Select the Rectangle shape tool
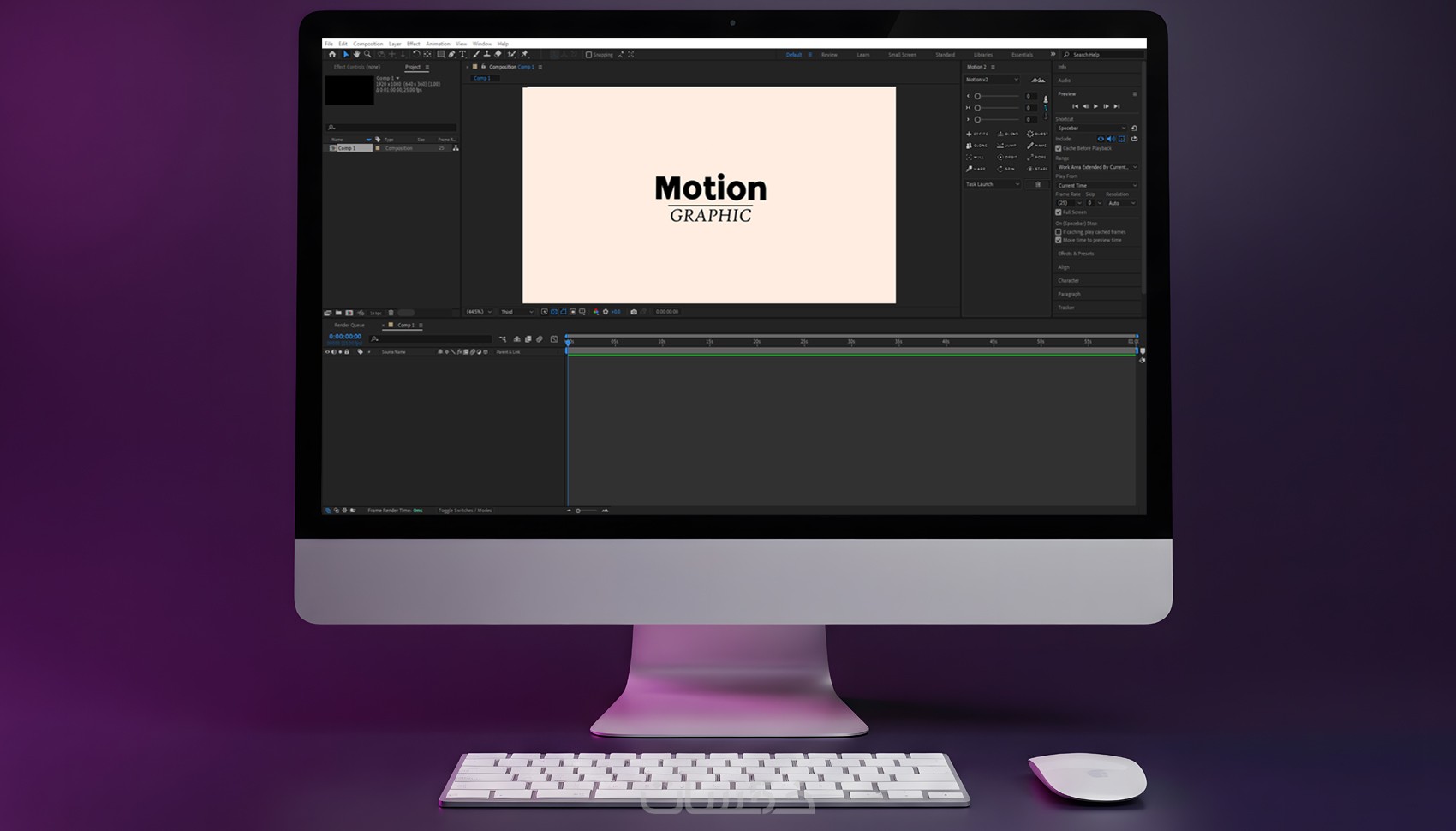 (441, 54)
